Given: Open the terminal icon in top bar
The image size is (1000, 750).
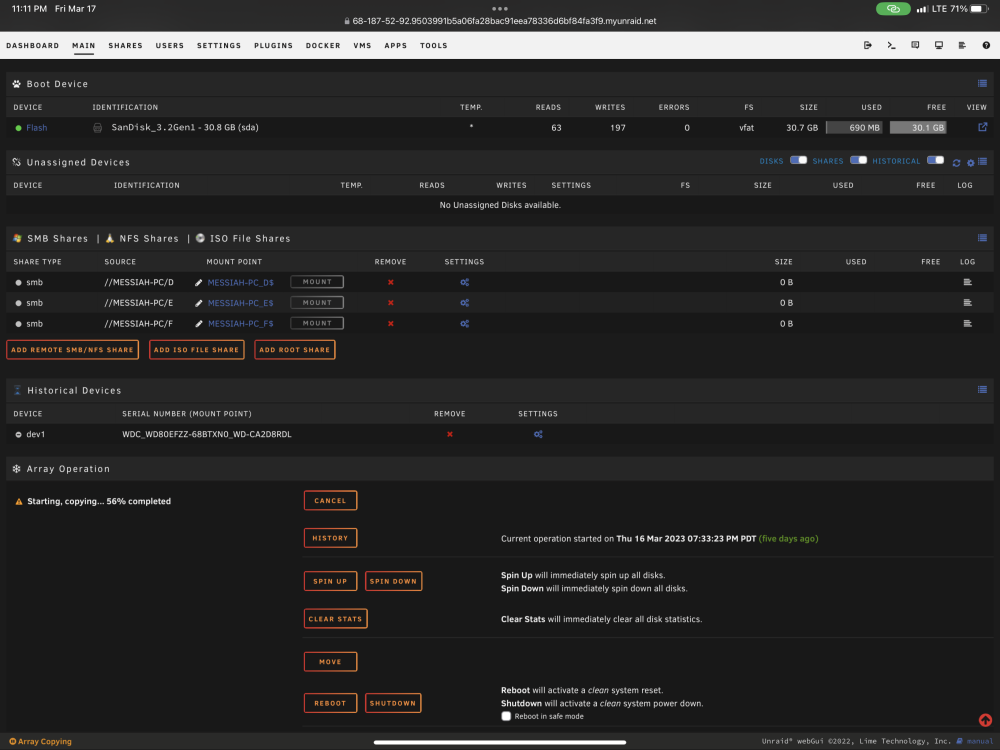Looking at the screenshot, I should [892, 45].
